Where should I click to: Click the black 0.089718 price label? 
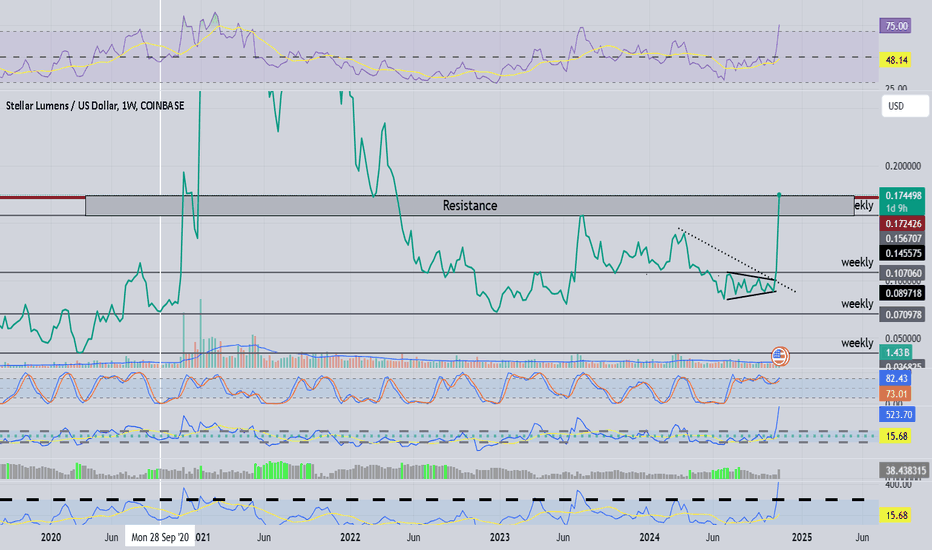902,293
